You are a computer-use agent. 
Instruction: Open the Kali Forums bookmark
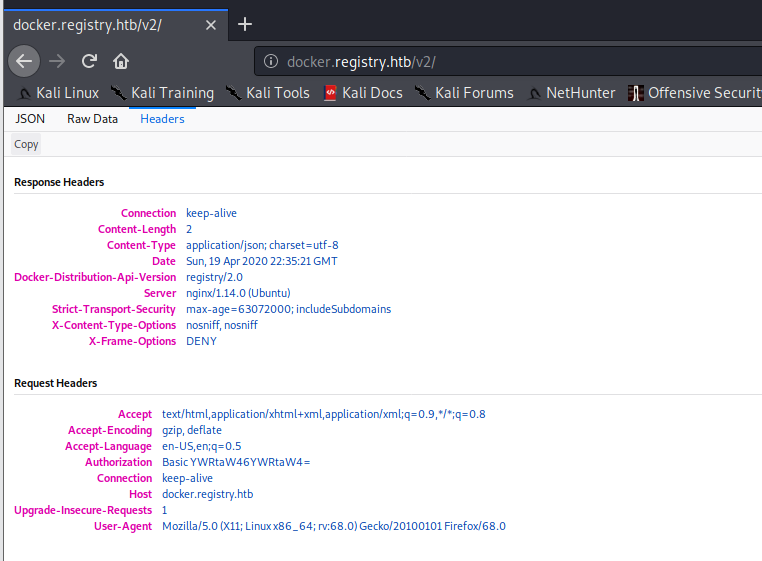coord(464,93)
